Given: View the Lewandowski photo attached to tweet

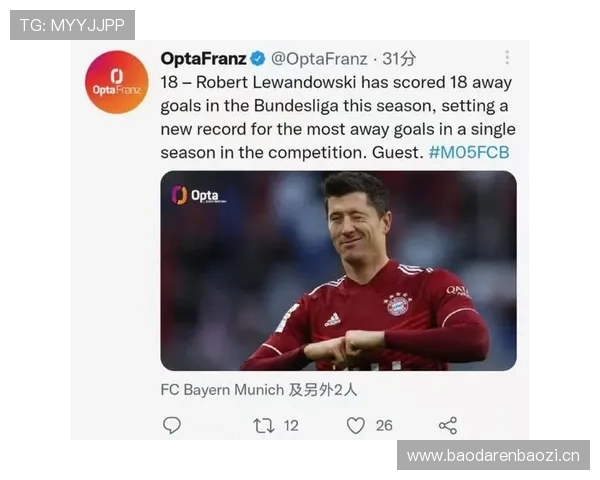Looking at the screenshot, I should pyautogui.click(x=339, y=271).
